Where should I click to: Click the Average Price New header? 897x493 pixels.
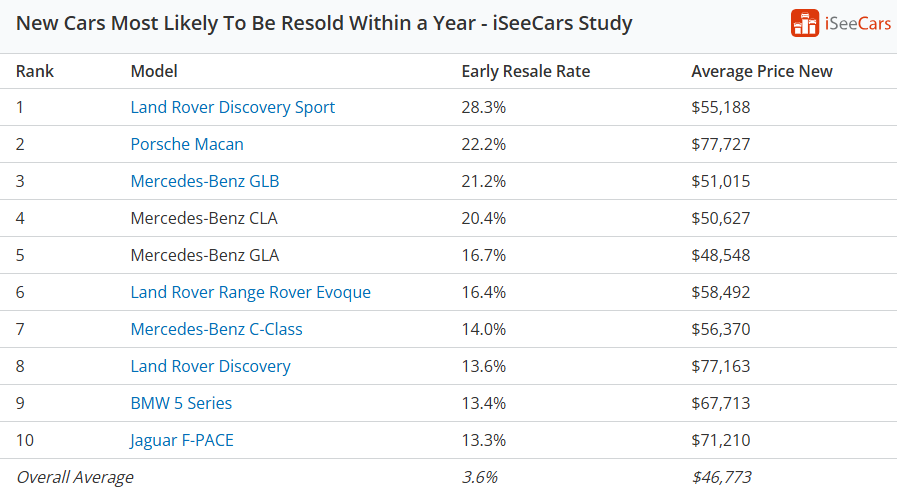[762, 71]
